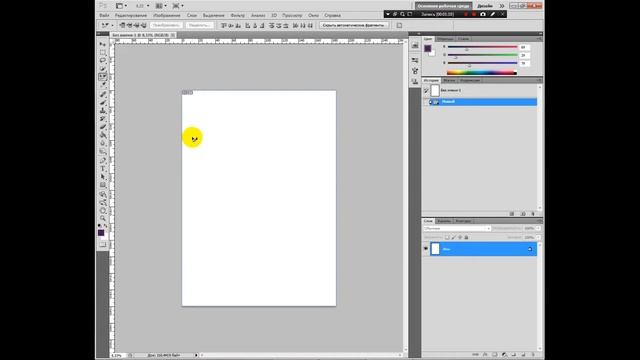640x360 pixels.
Task: Click the Разделить button
Action: [199, 25]
